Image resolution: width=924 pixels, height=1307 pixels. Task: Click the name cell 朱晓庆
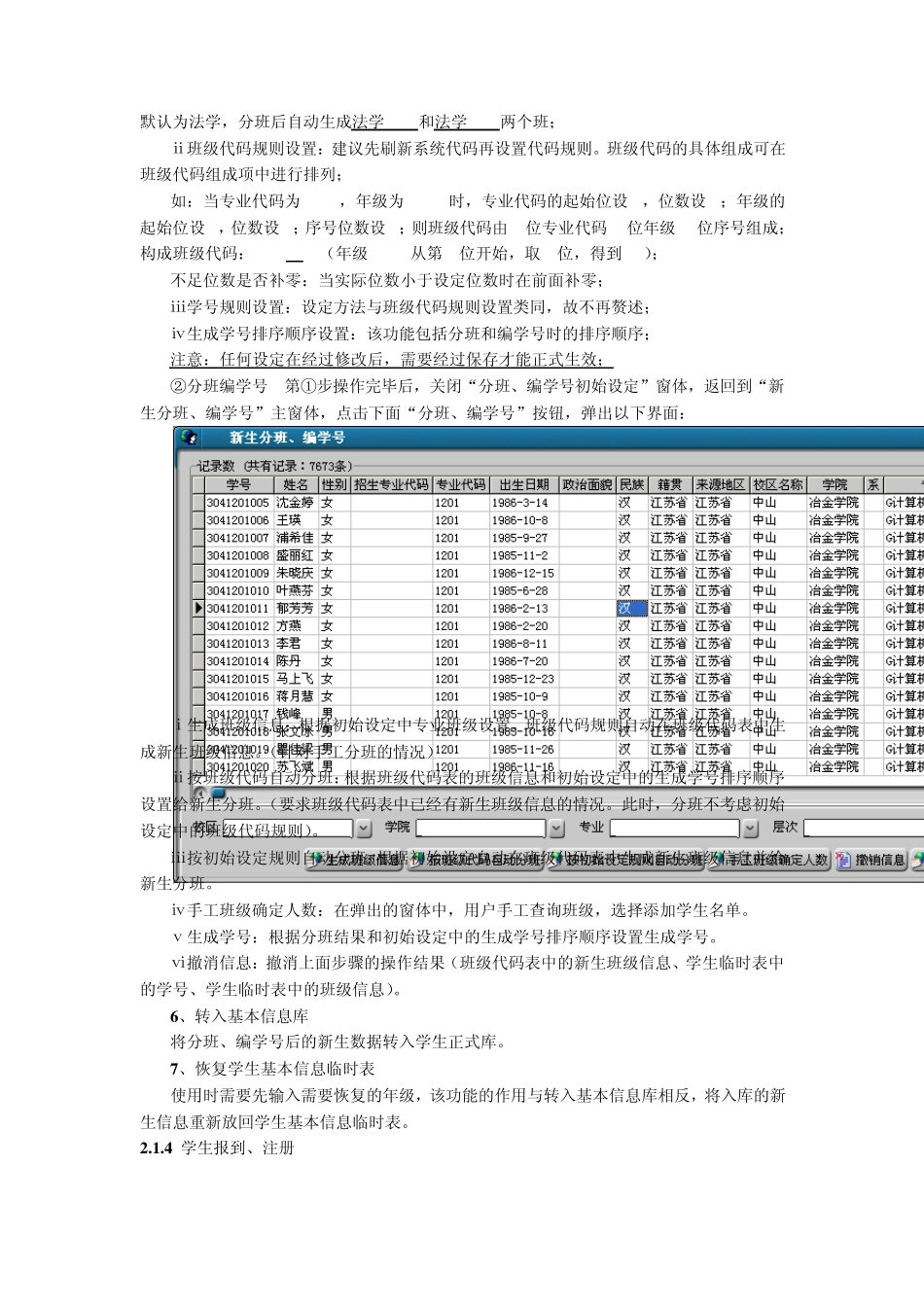[296, 573]
